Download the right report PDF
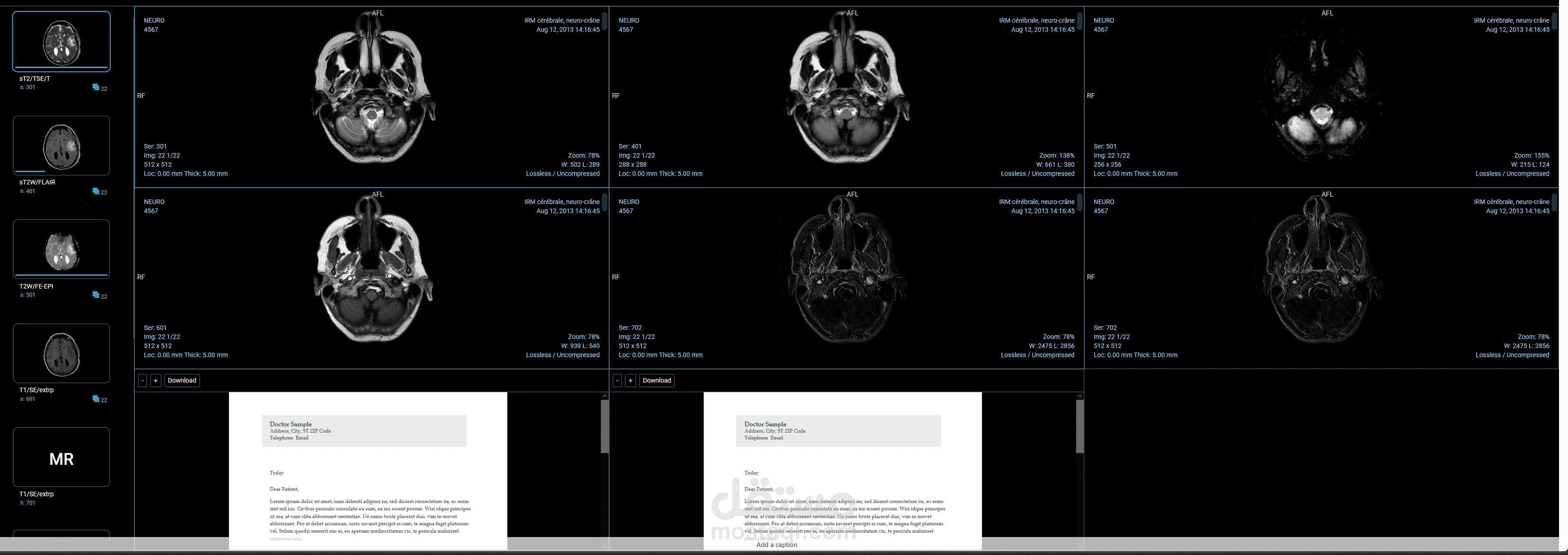Viewport: 1568px width, 555px height. [x=657, y=381]
